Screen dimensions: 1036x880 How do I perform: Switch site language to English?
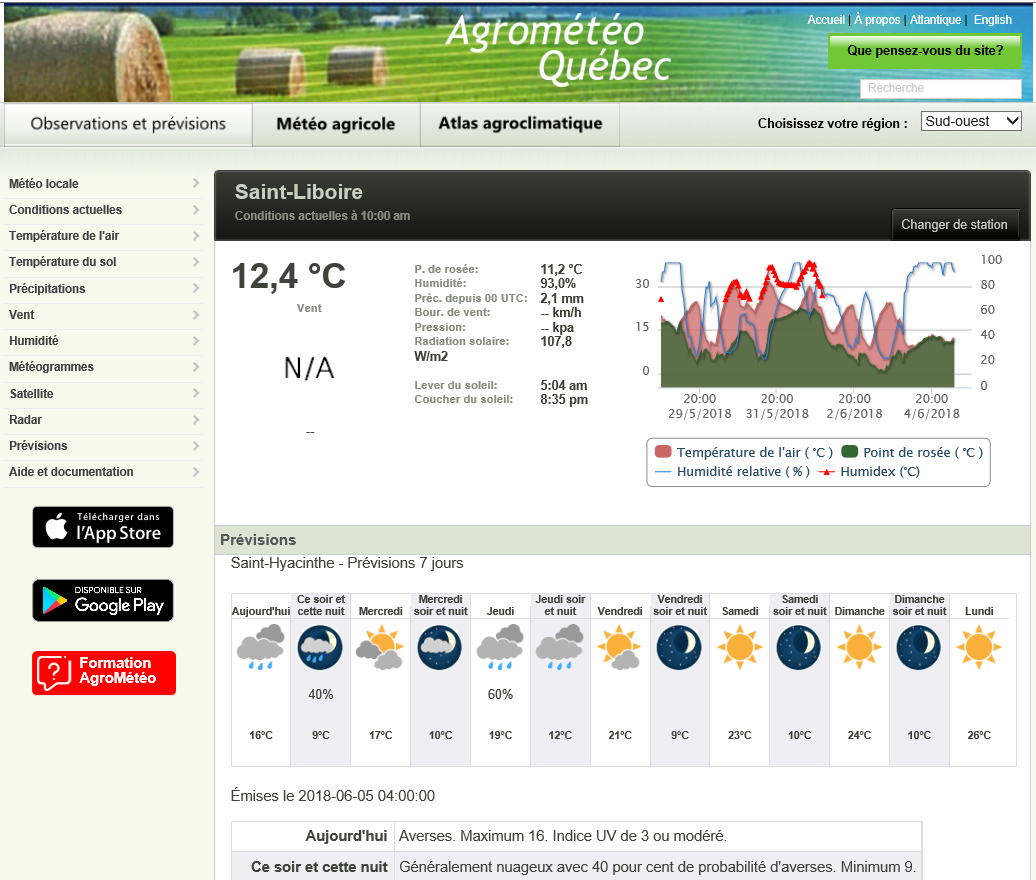[992, 20]
